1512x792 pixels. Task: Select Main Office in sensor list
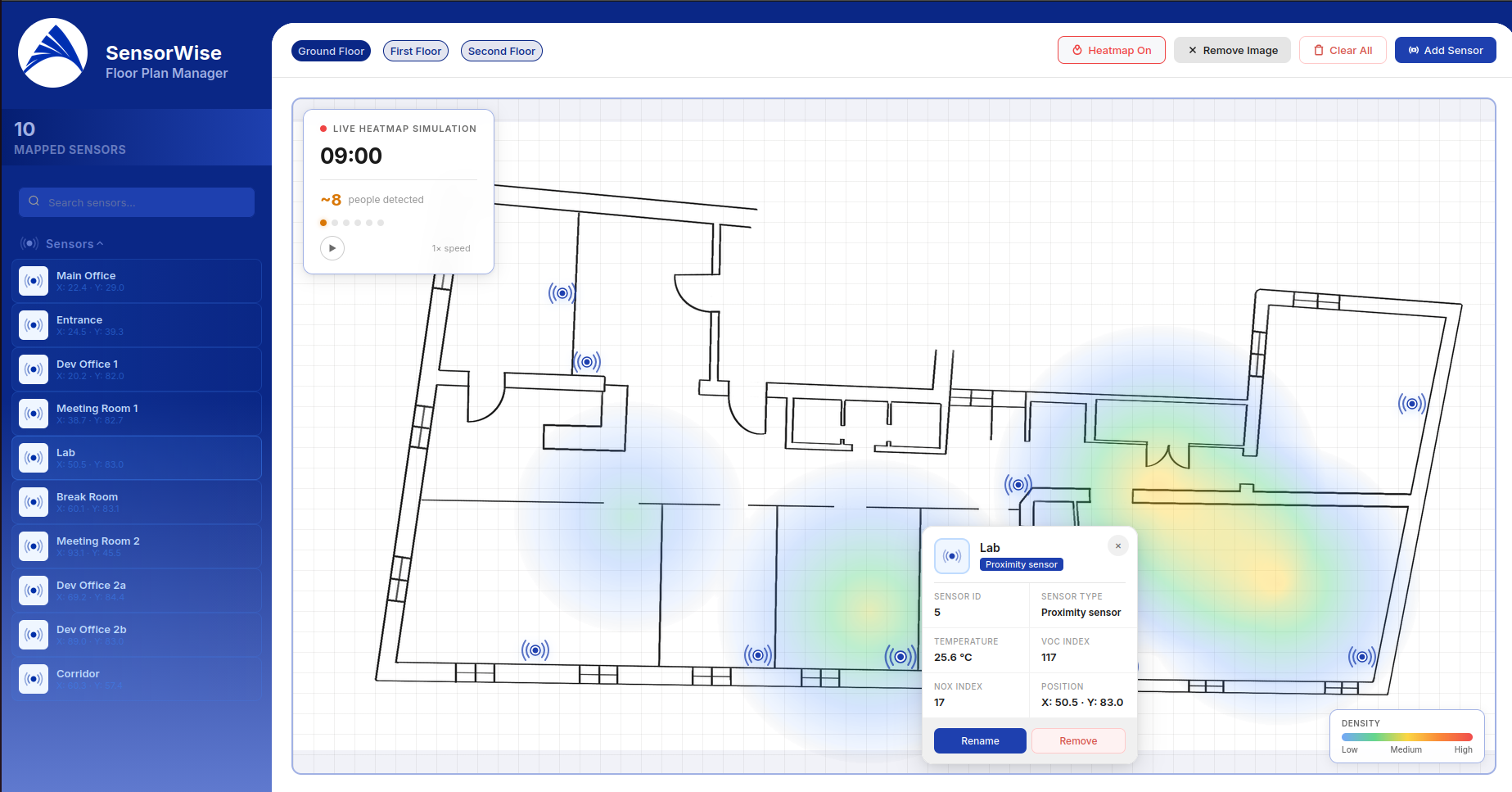click(x=137, y=281)
